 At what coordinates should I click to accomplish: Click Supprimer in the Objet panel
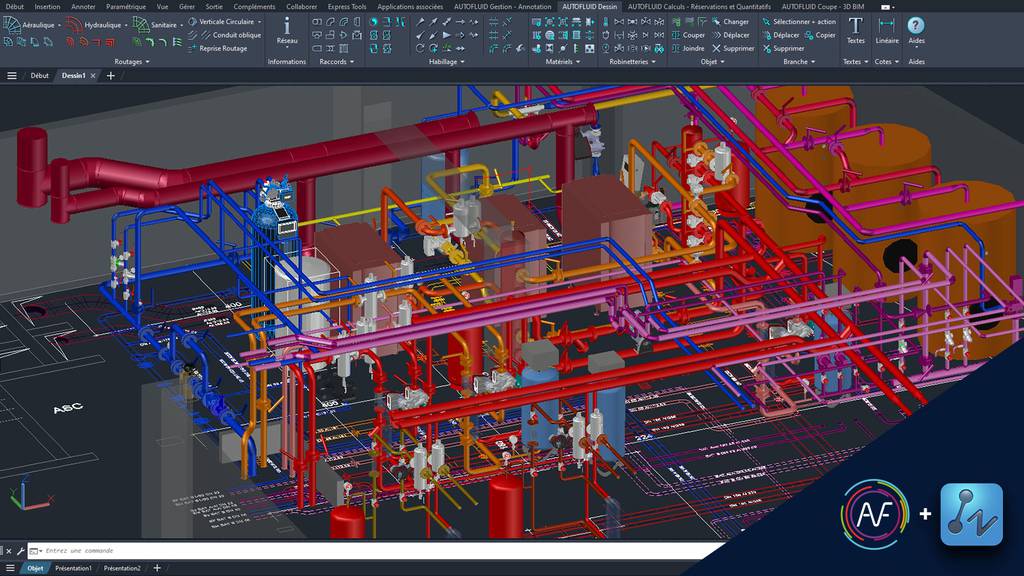tap(733, 48)
